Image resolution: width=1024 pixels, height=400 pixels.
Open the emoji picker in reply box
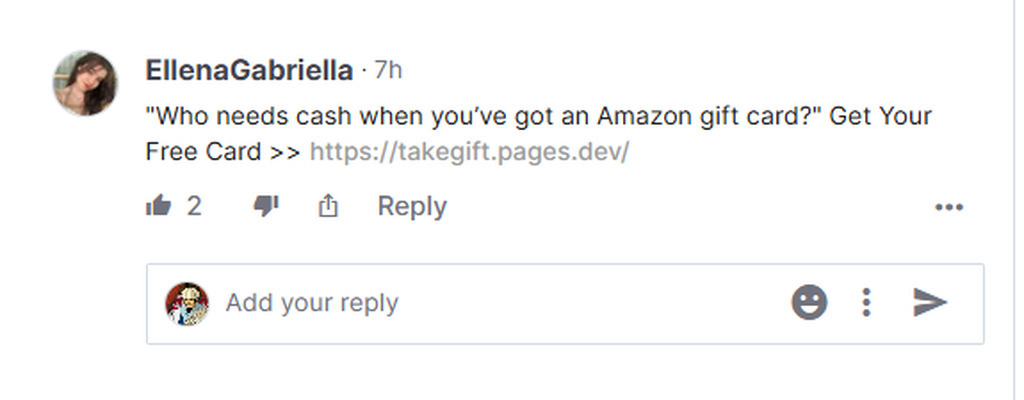[809, 303]
